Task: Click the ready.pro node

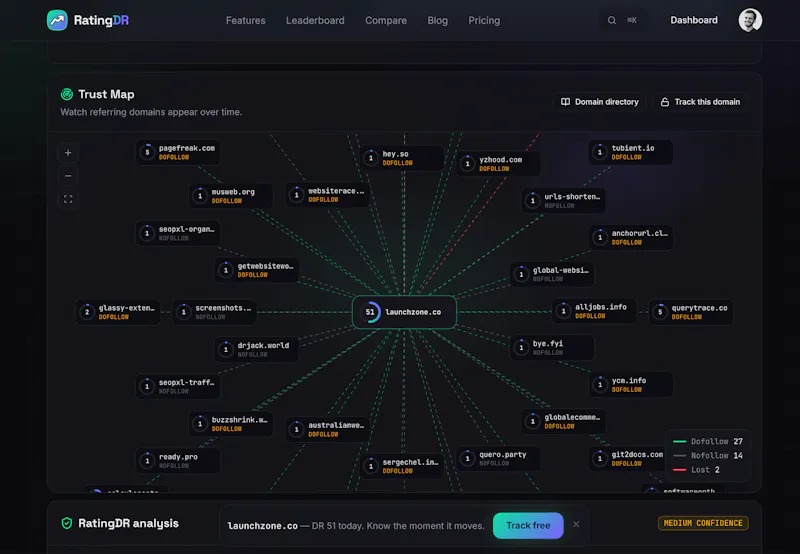Action: pos(178,461)
